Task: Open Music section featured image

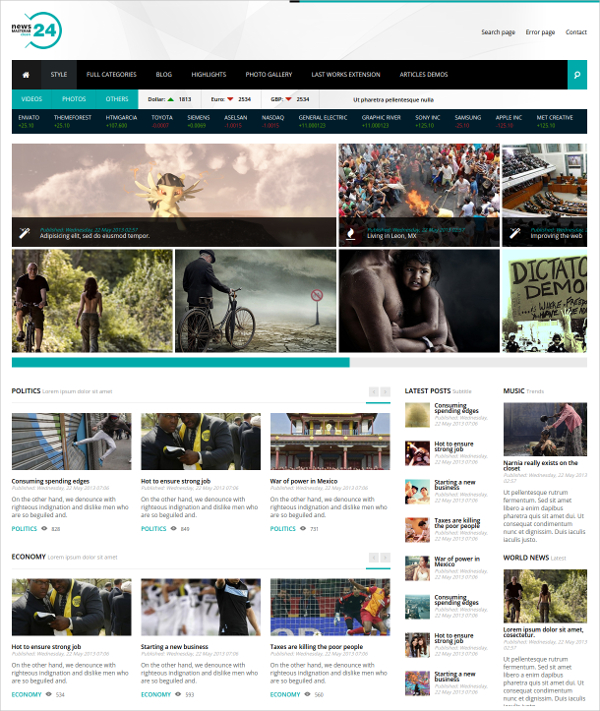Action: pos(545,429)
